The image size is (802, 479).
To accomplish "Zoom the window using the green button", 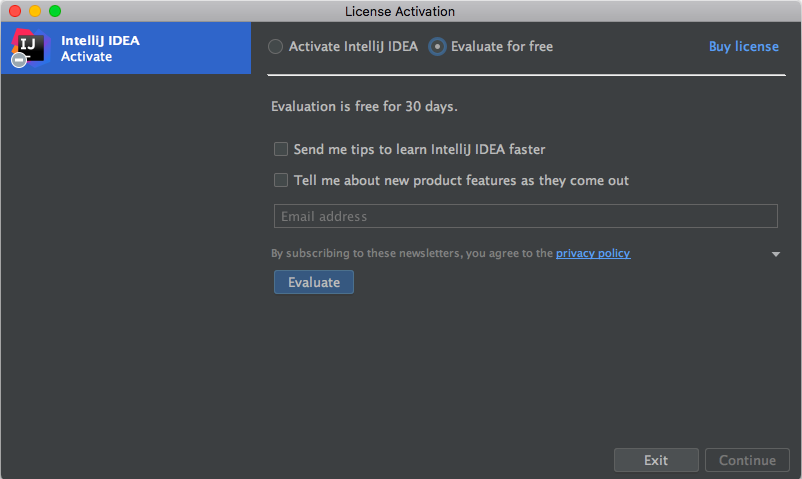I will (x=55, y=11).
